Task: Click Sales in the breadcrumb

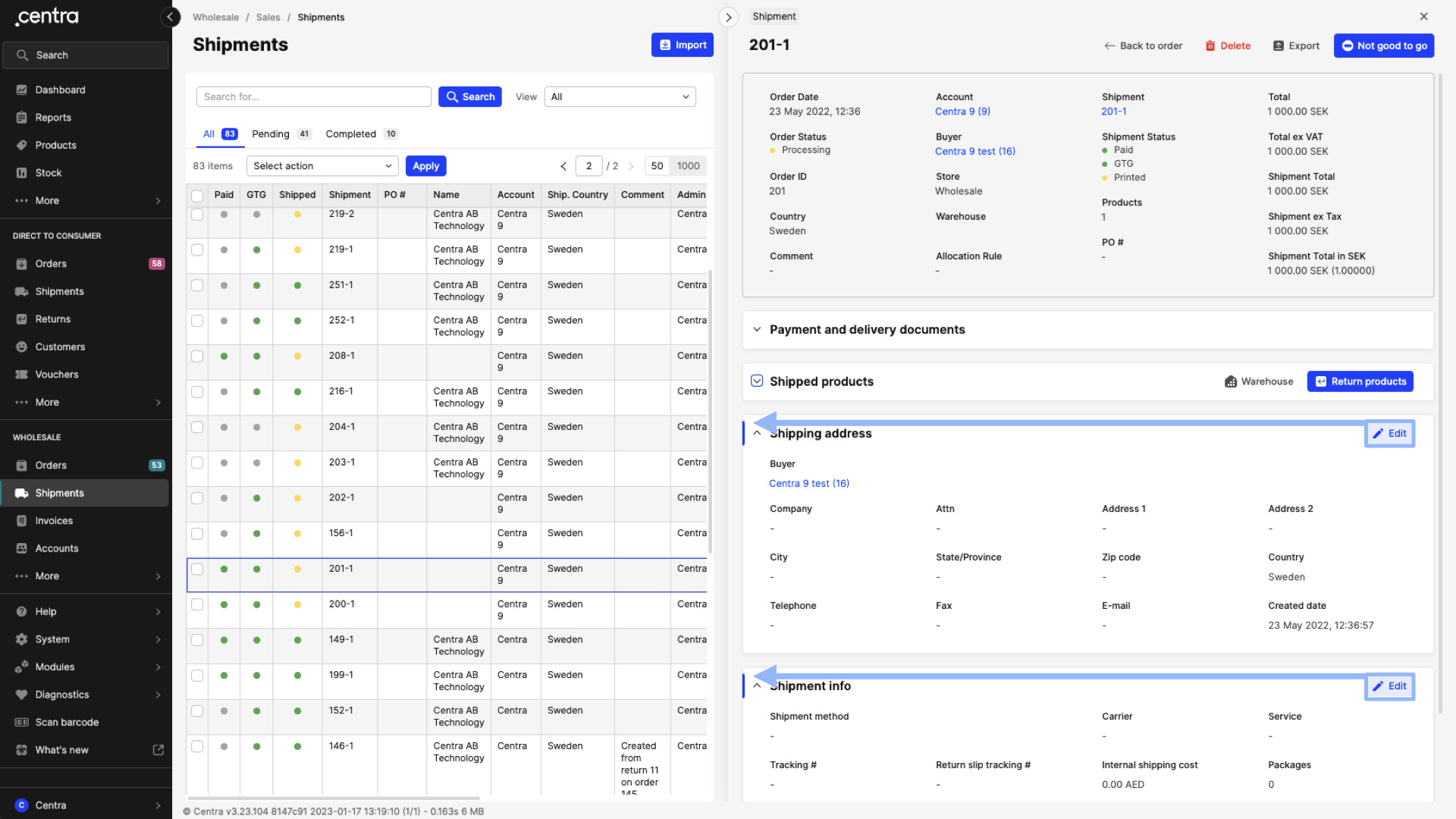Action: [x=268, y=17]
